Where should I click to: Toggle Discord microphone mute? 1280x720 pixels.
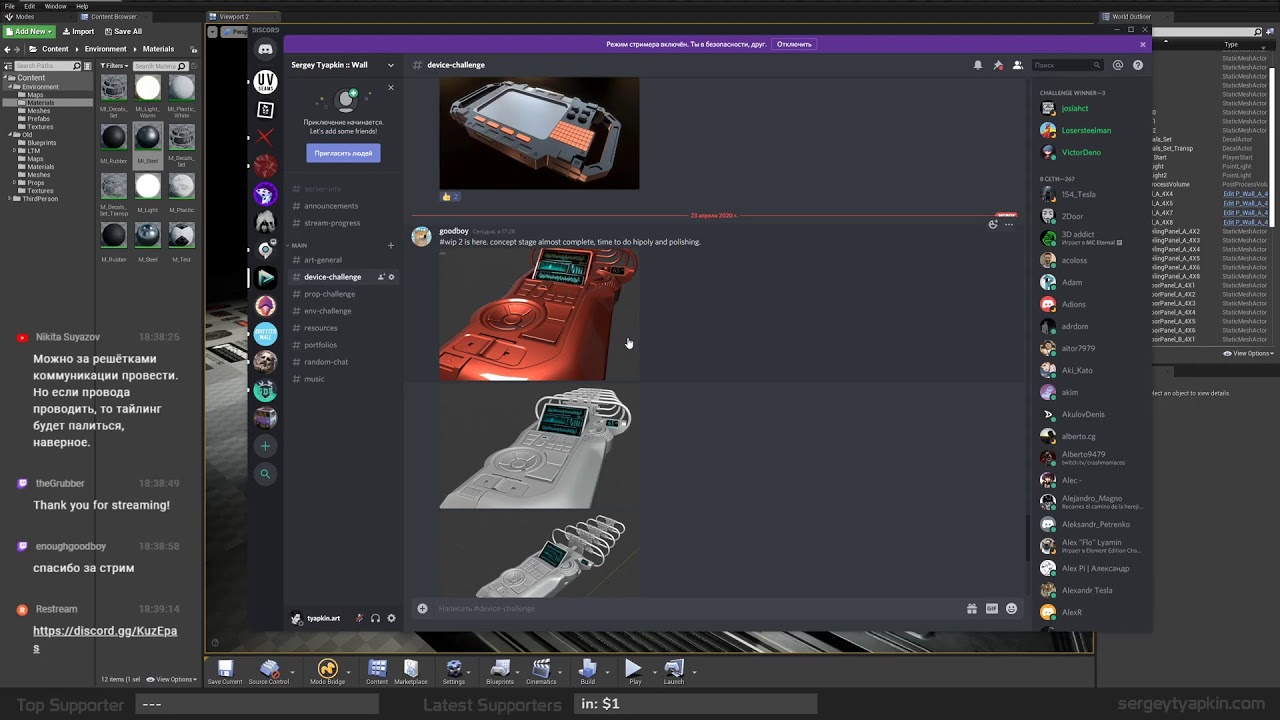[359, 618]
